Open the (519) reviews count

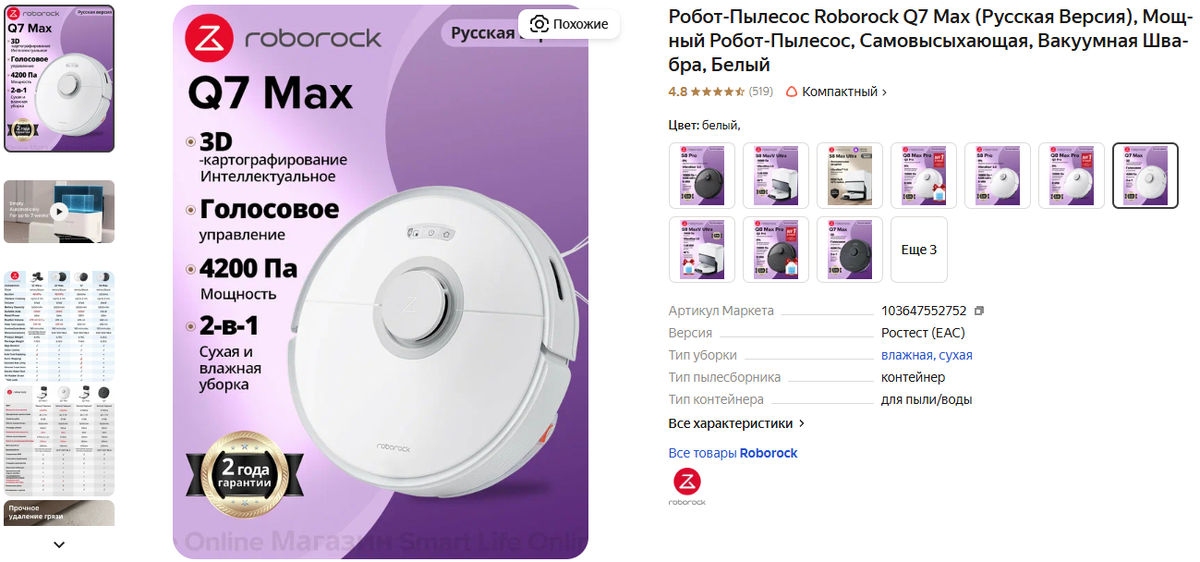761,92
